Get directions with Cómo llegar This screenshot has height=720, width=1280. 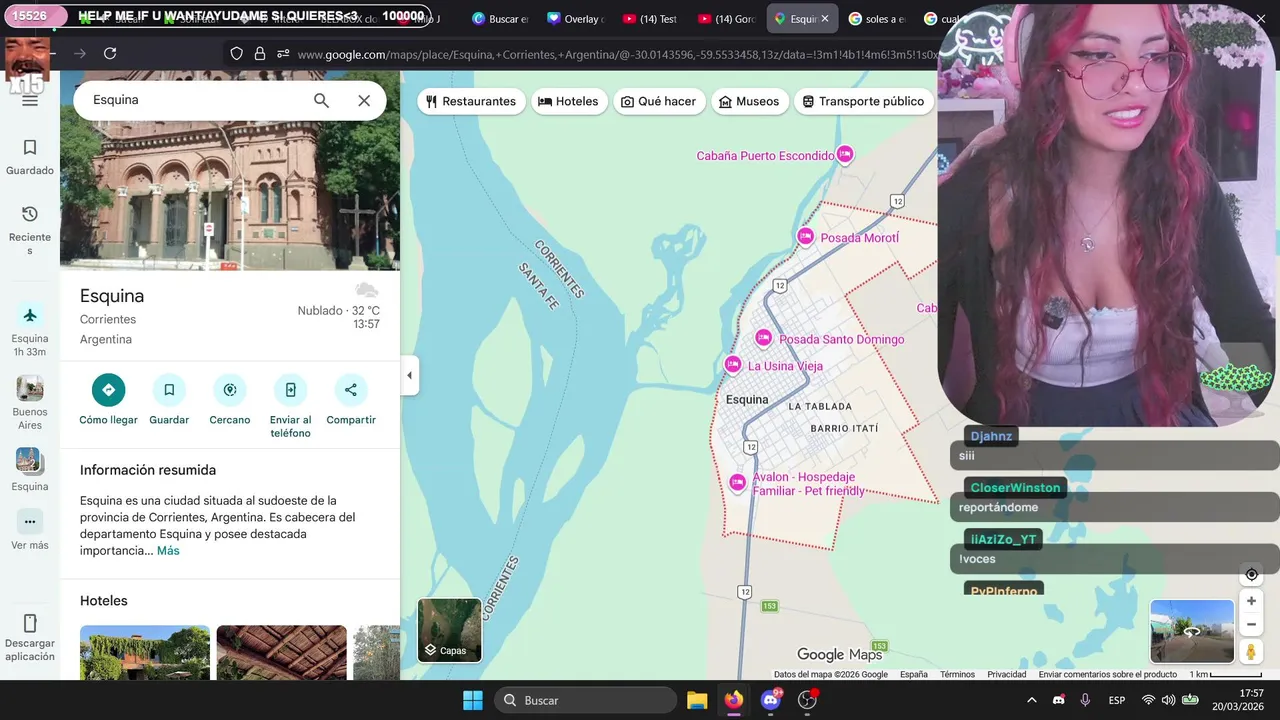(x=109, y=400)
